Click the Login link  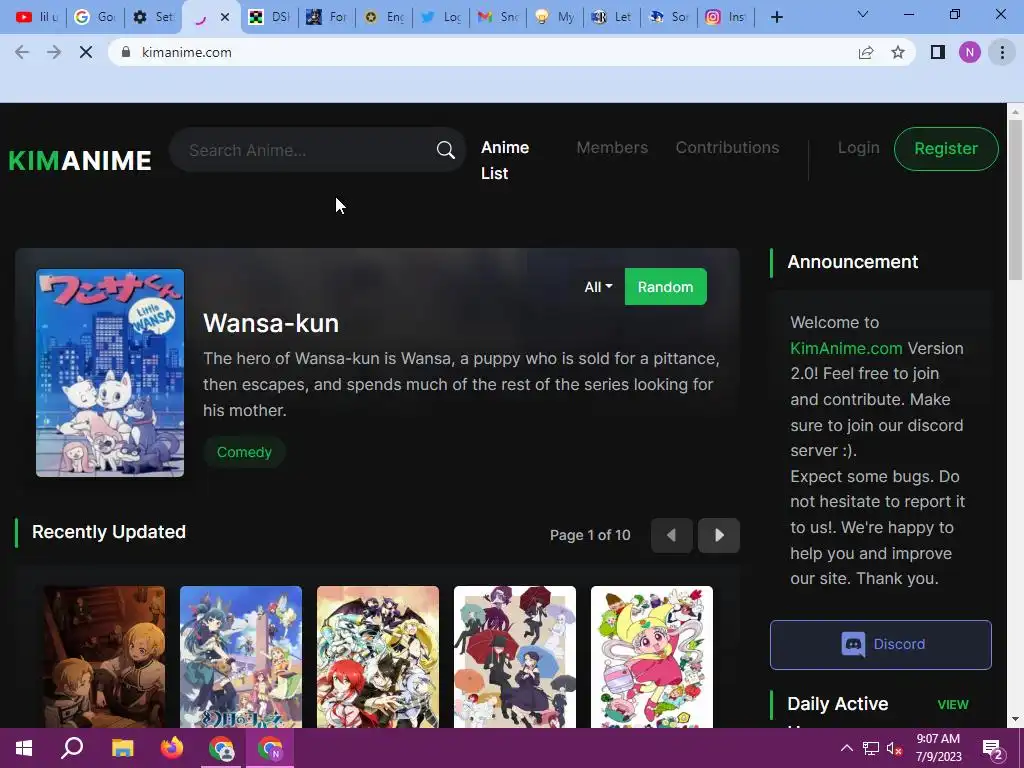click(859, 148)
